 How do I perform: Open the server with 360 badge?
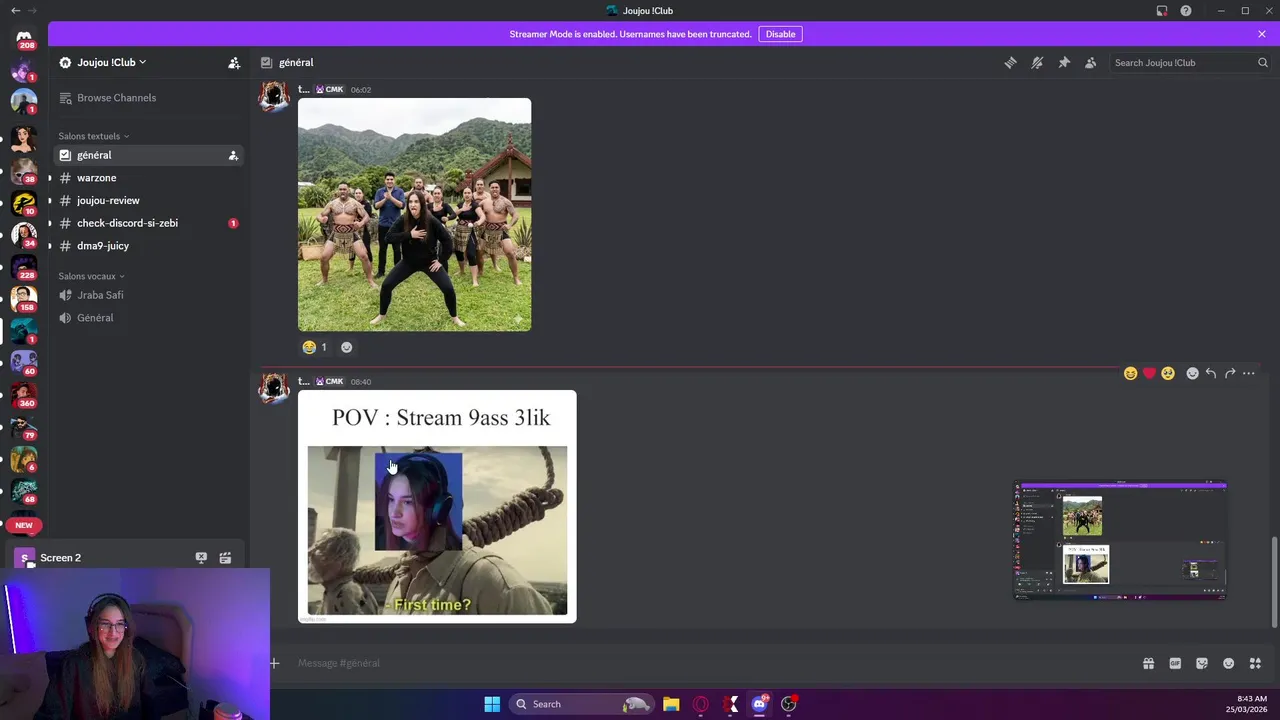click(x=24, y=394)
